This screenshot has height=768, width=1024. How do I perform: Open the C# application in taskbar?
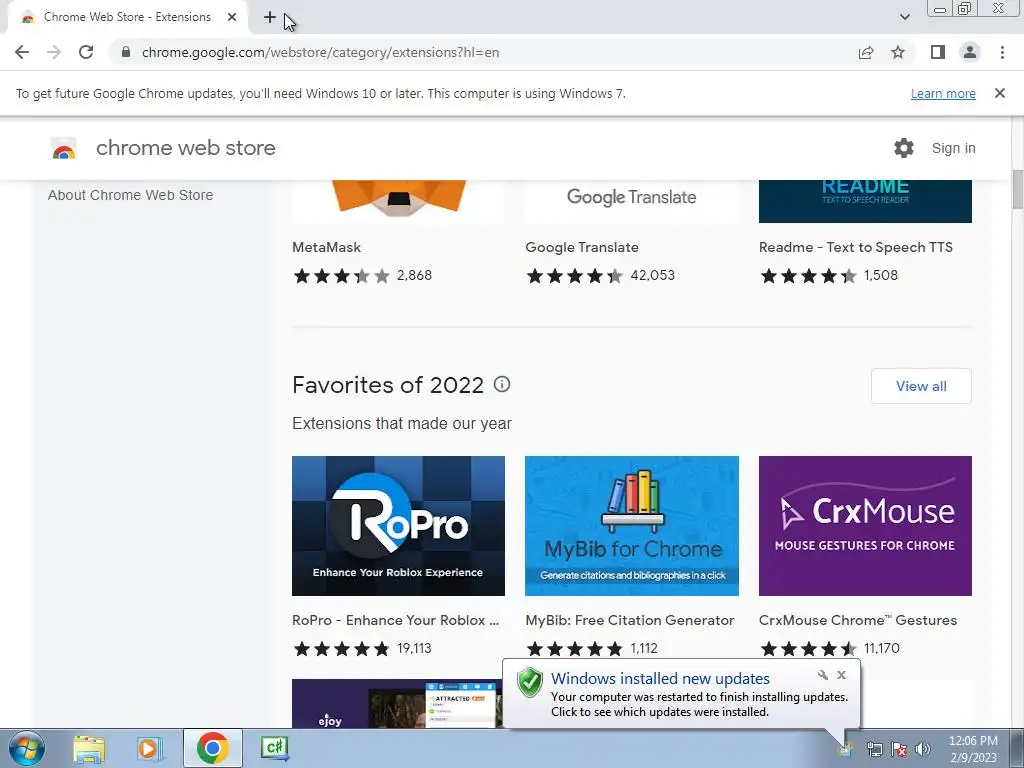(x=274, y=748)
